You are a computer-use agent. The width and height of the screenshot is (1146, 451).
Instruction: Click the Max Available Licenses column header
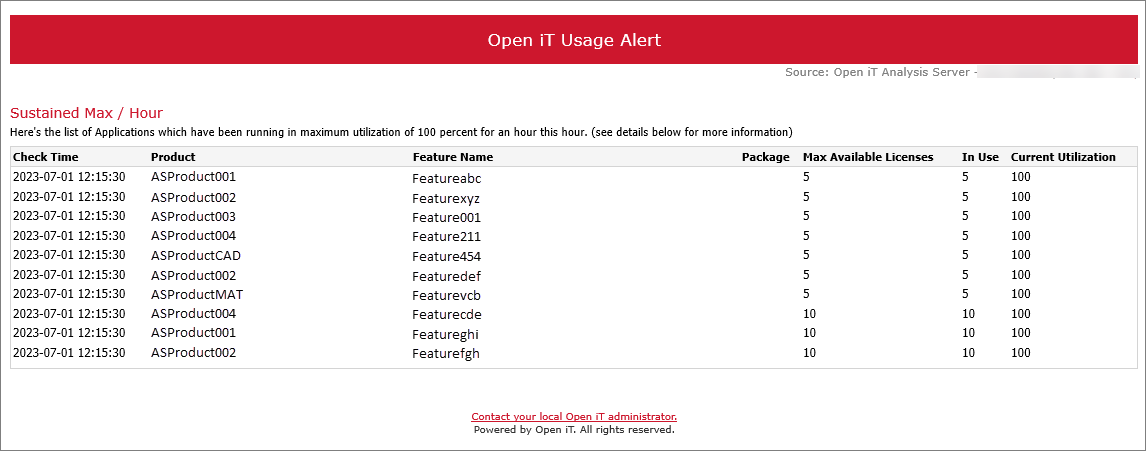867,157
